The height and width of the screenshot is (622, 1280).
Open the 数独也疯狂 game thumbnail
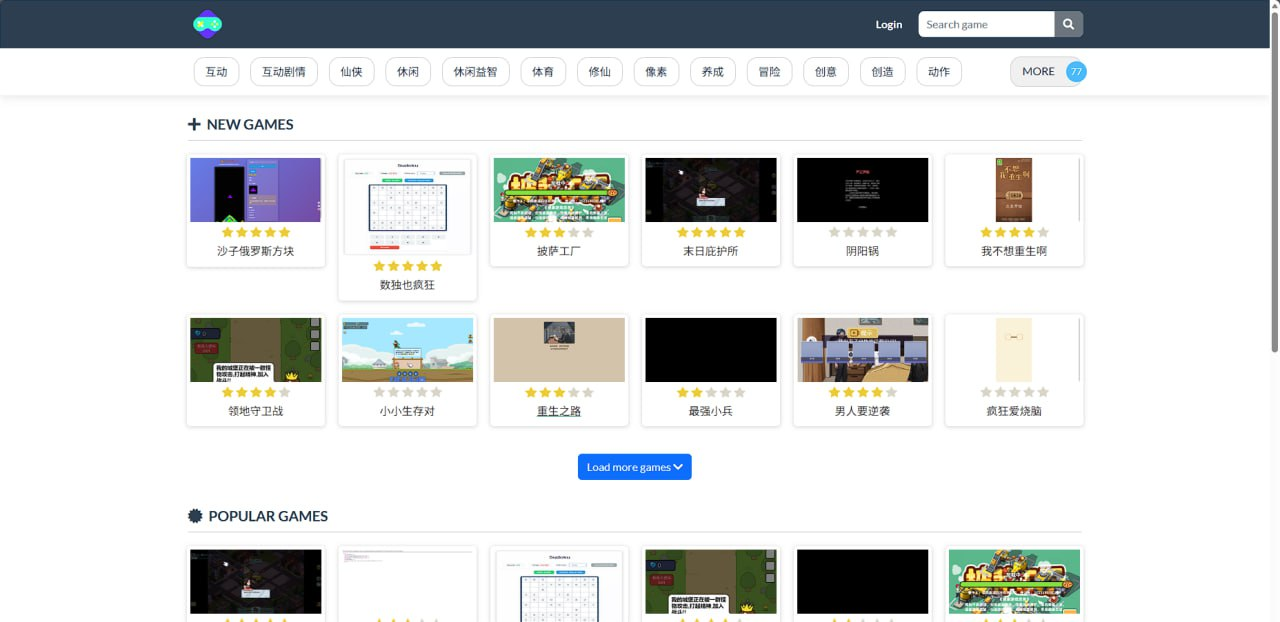407,206
